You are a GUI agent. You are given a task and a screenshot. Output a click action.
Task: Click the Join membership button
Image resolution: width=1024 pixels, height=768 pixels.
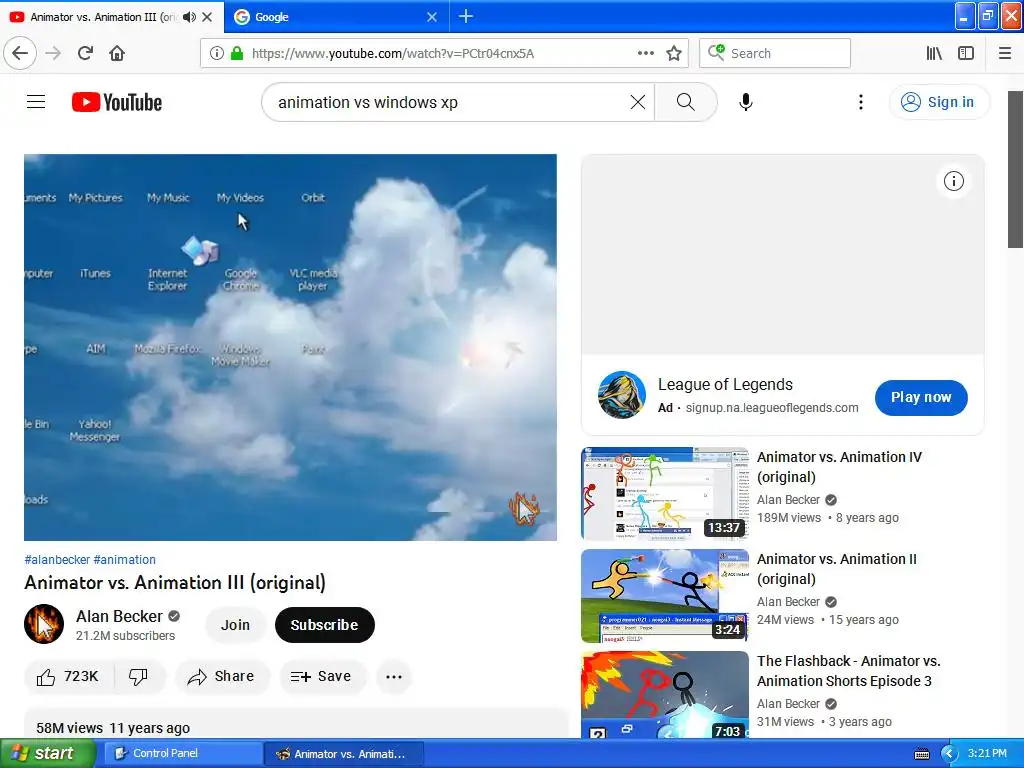(x=235, y=625)
